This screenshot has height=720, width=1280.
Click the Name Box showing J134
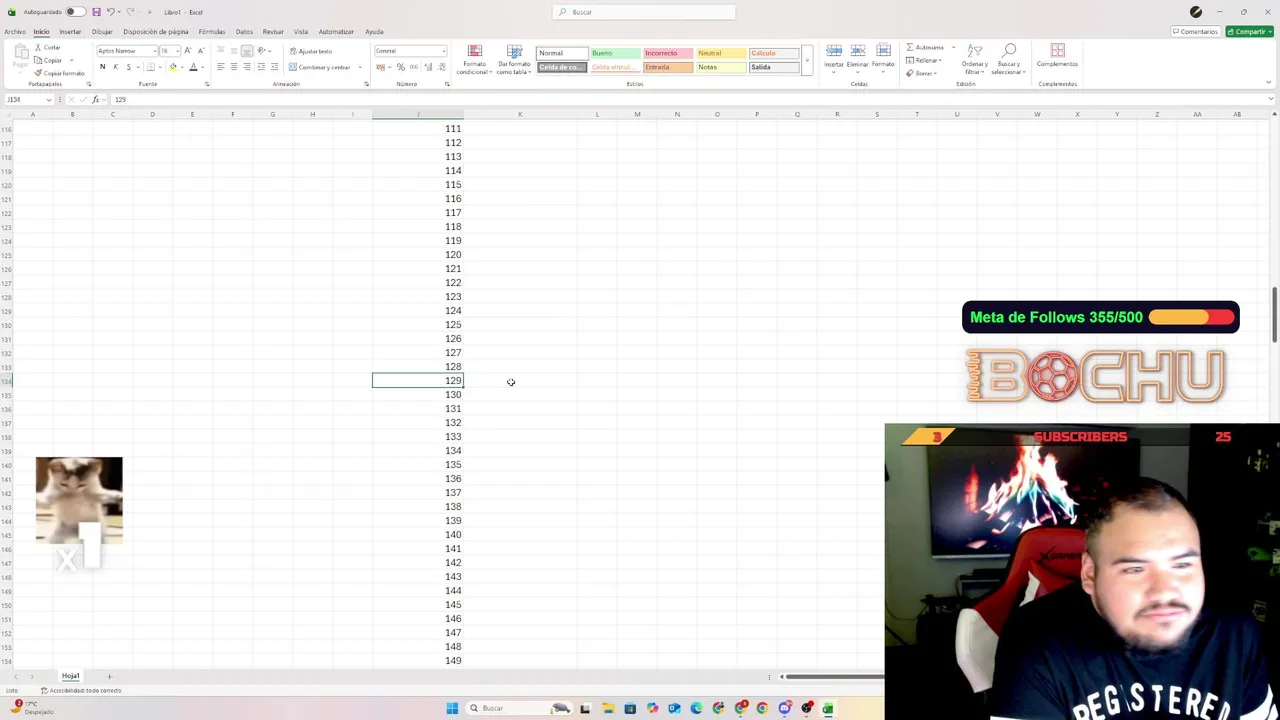coord(28,100)
